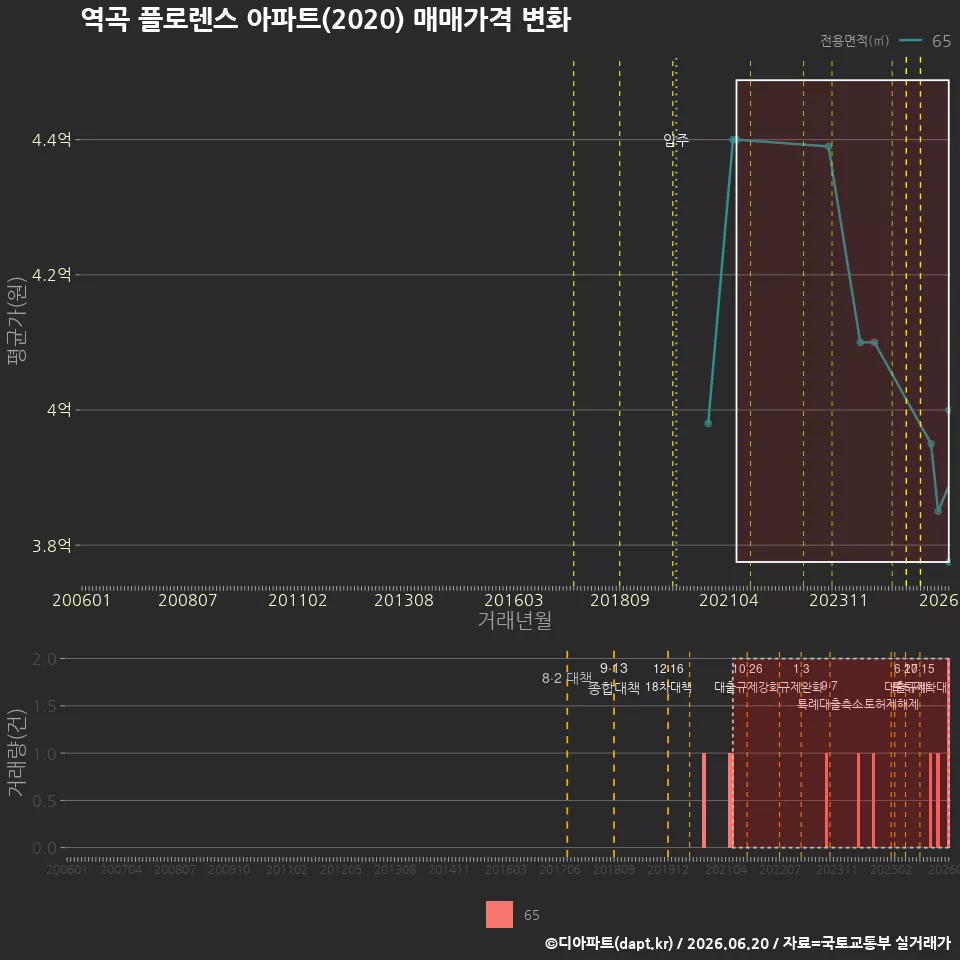The image size is (960, 960).
Task: Click the legend title 전용면적(㎡)
Action: click(854, 40)
